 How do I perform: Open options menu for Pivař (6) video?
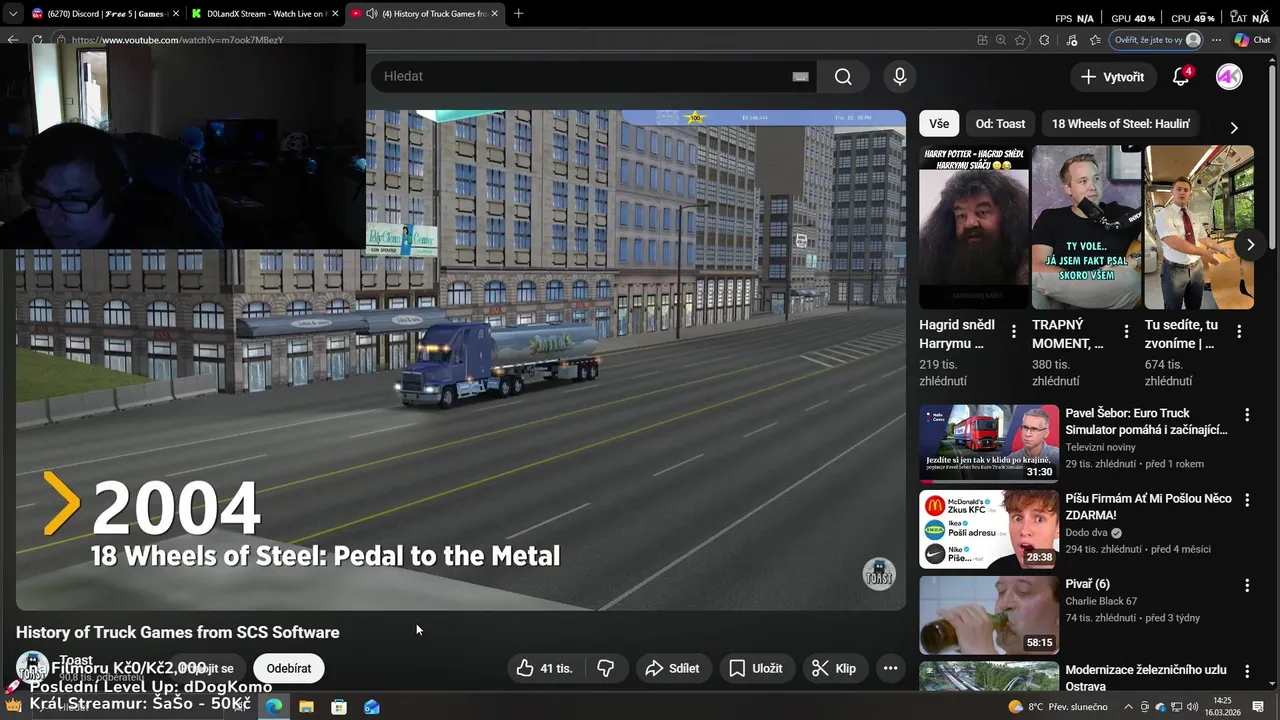(1247, 585)
